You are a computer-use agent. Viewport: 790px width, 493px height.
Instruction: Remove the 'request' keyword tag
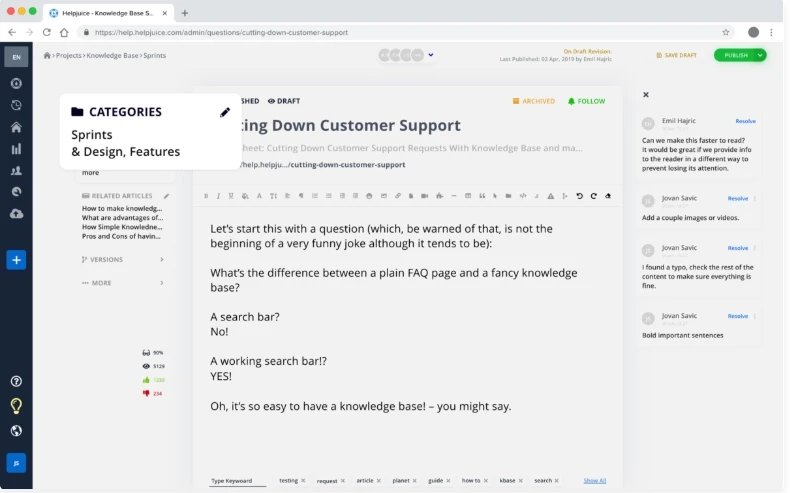343,481
